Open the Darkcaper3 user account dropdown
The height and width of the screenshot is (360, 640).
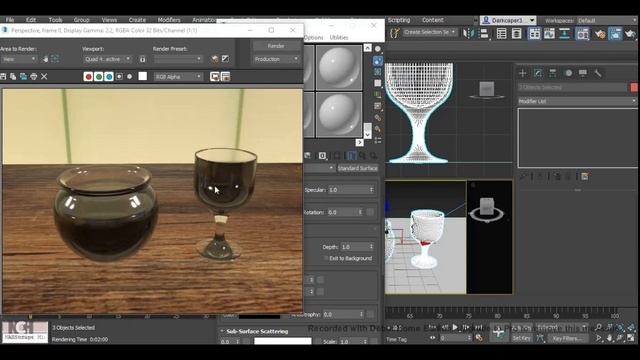[508, 20]
